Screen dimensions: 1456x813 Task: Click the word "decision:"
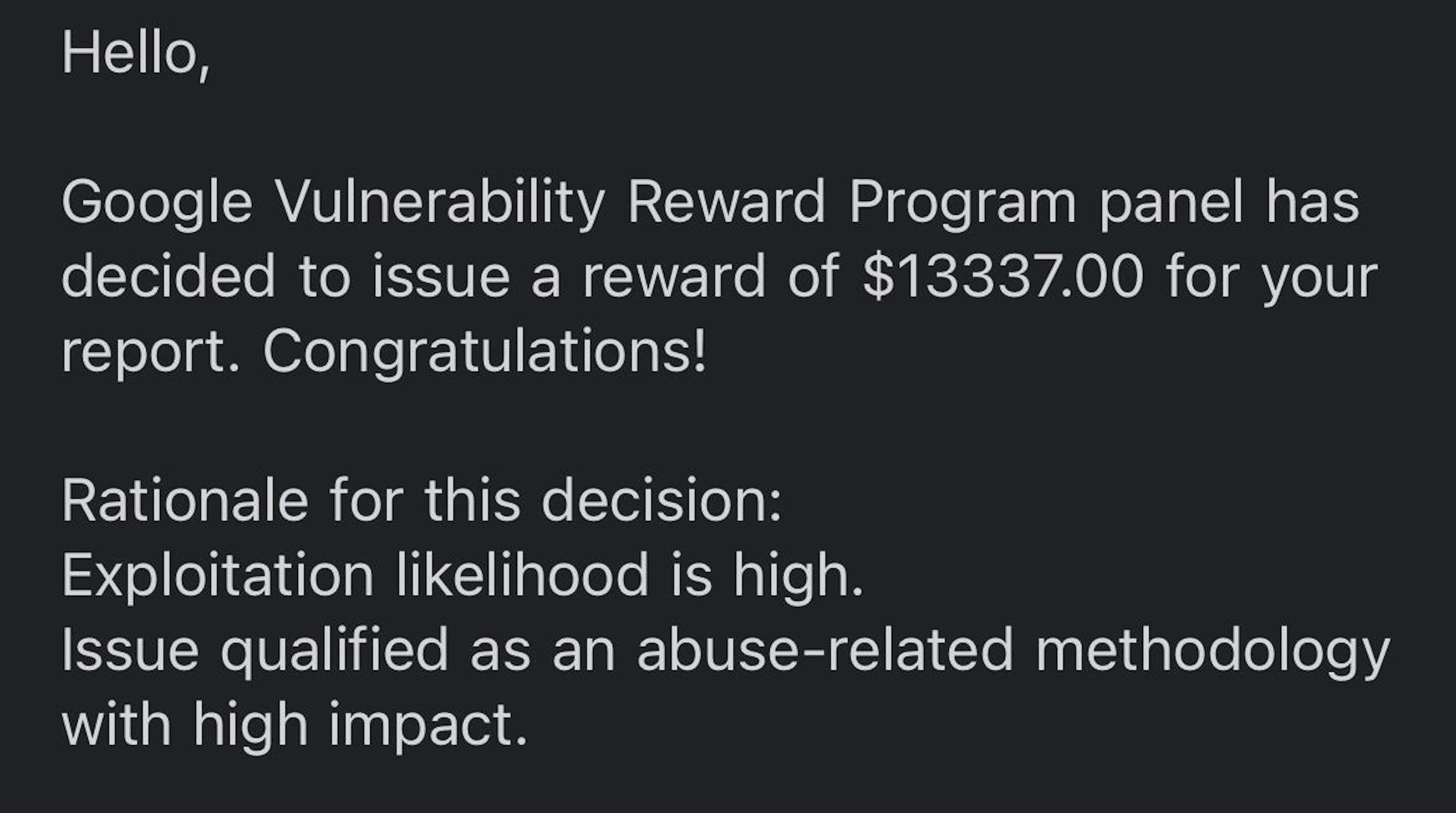click(661, 502)
